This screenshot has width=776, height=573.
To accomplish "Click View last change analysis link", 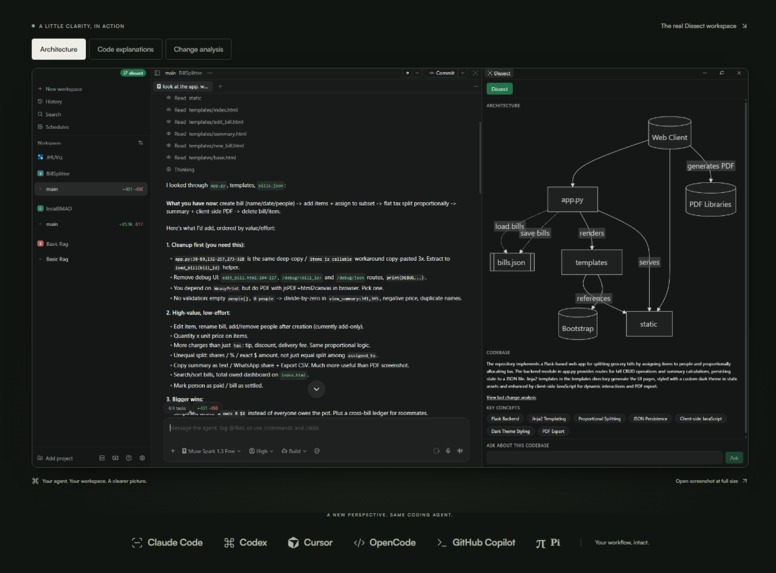I will (x=511, y=397).
